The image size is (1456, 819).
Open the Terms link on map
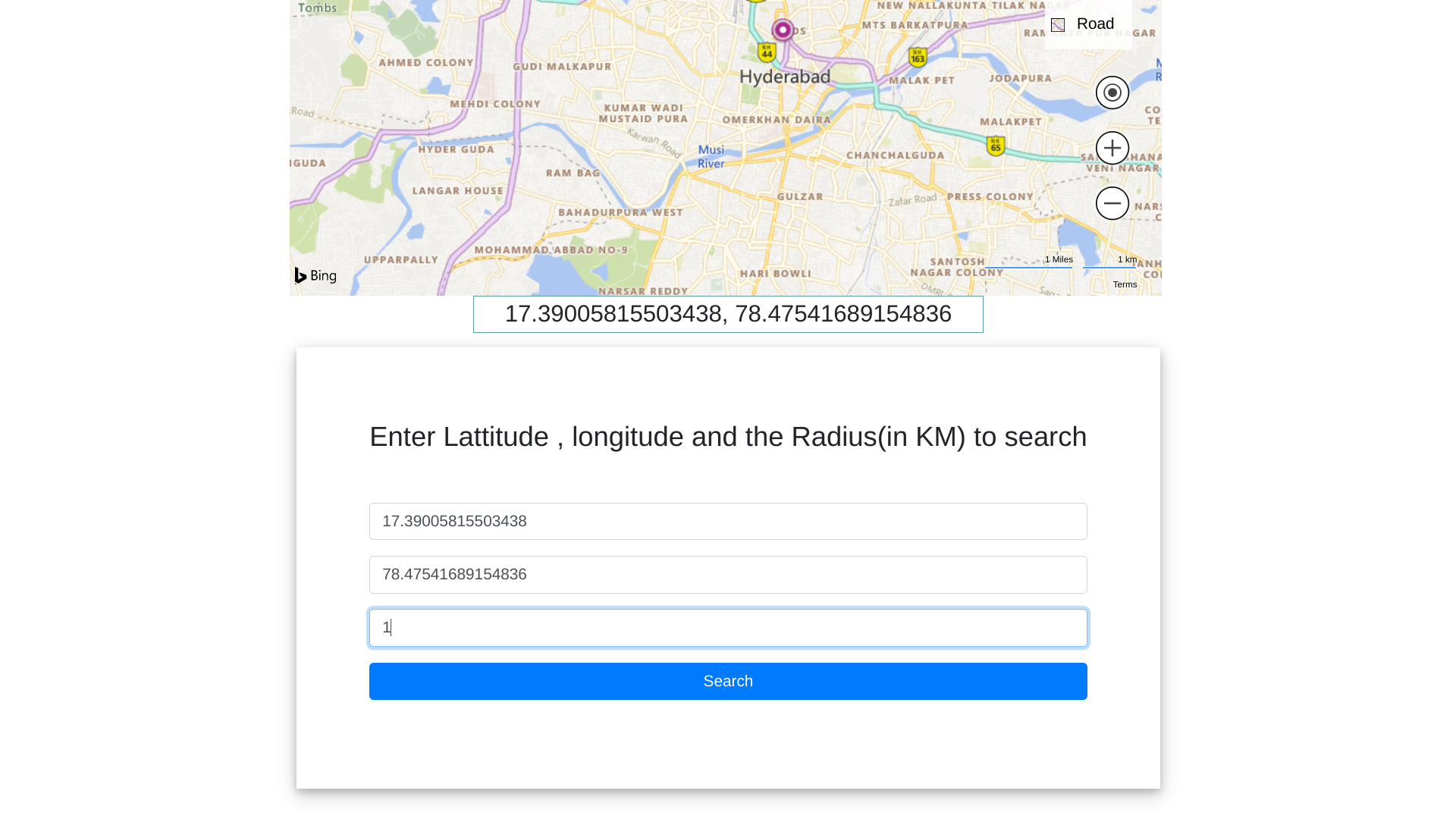[1125, 284]
